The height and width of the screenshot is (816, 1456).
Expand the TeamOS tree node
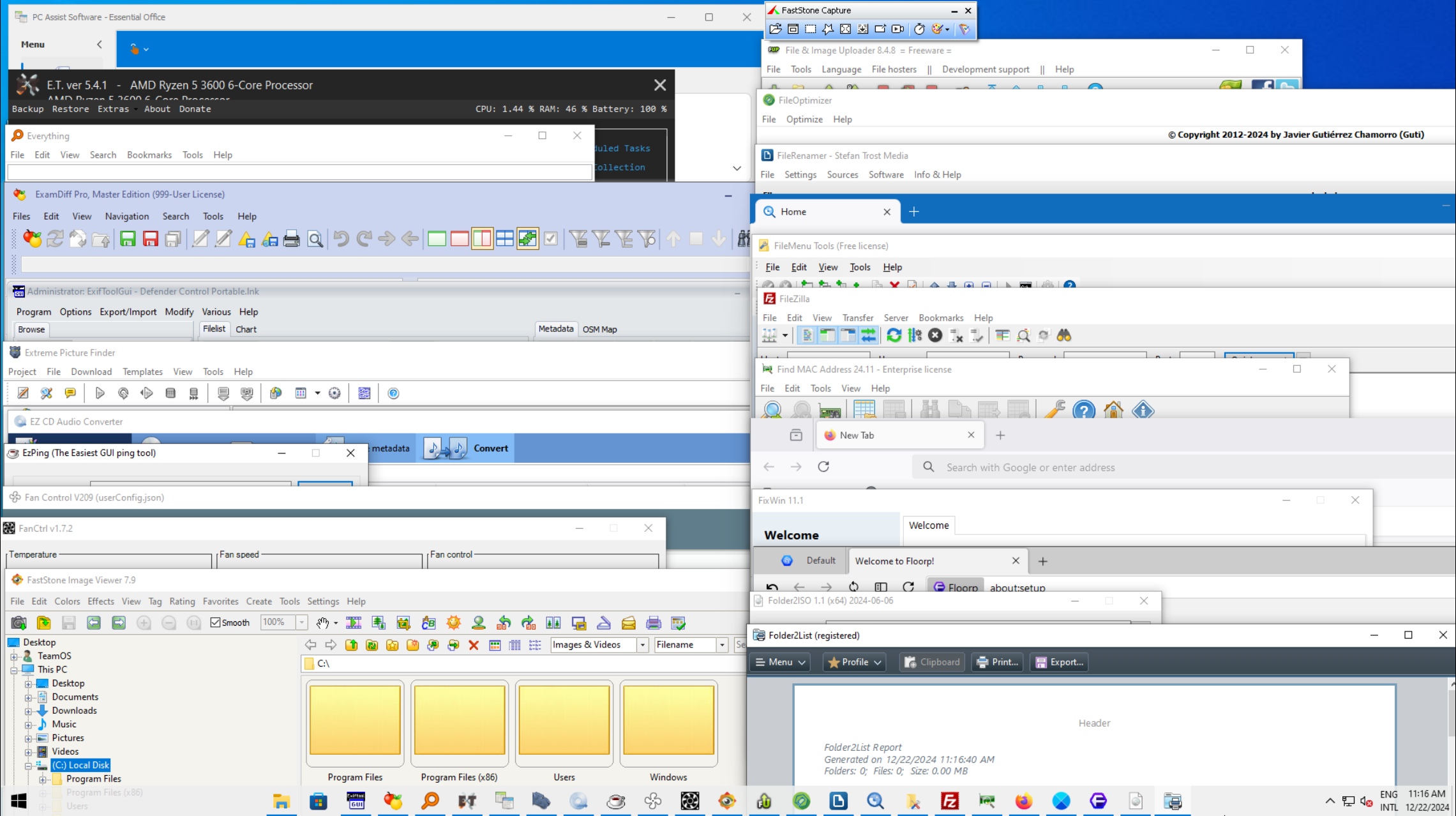[x=13, y=656]
